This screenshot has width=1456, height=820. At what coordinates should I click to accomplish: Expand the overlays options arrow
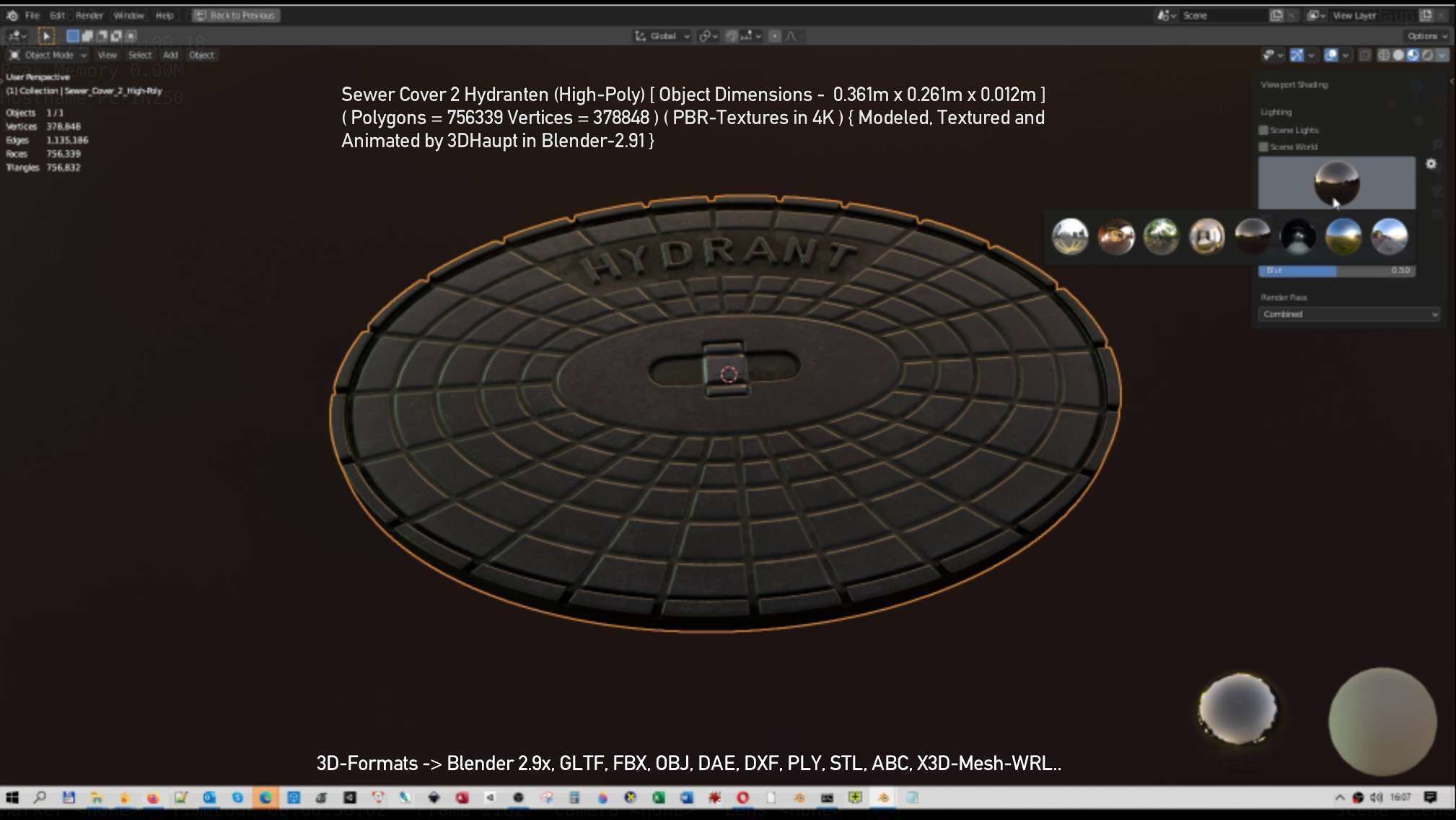click(x=1346, y=55)
